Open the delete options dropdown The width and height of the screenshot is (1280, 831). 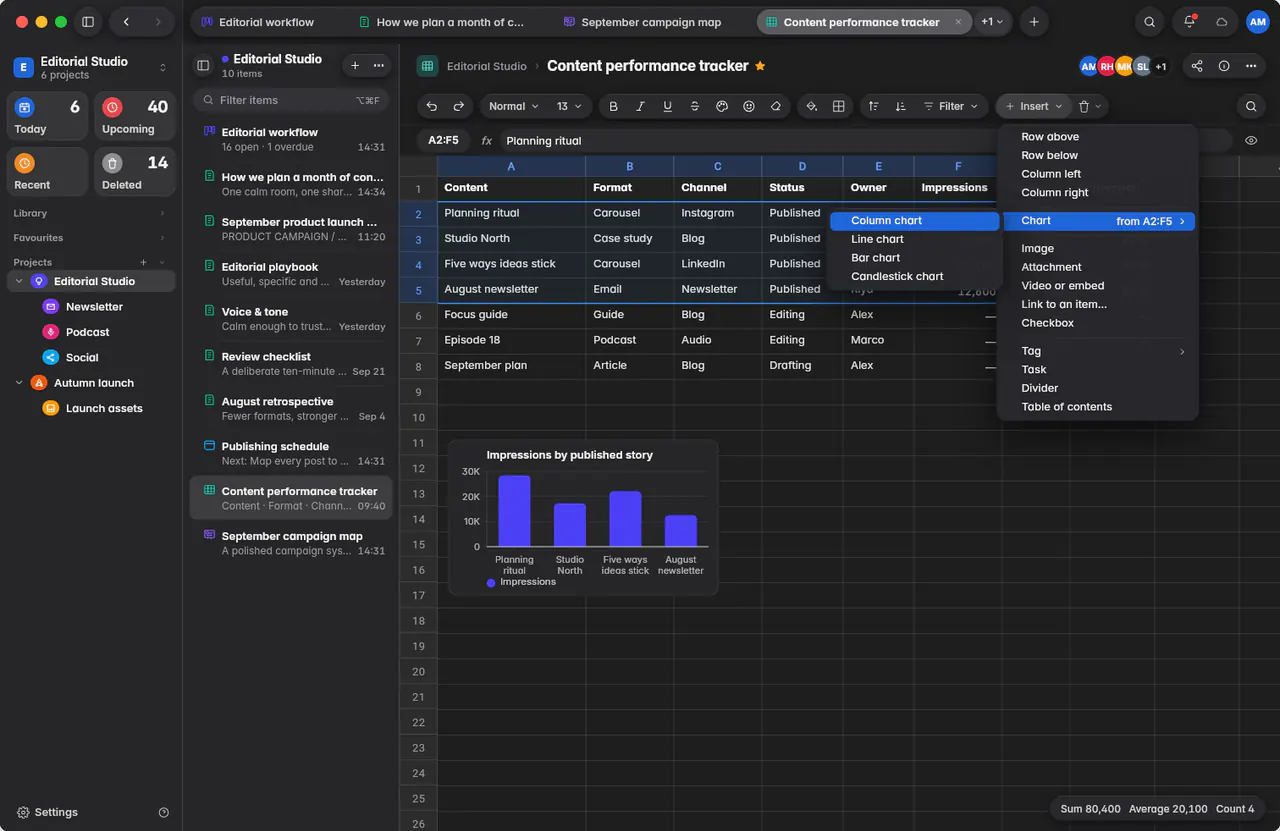click(1090, 106)
